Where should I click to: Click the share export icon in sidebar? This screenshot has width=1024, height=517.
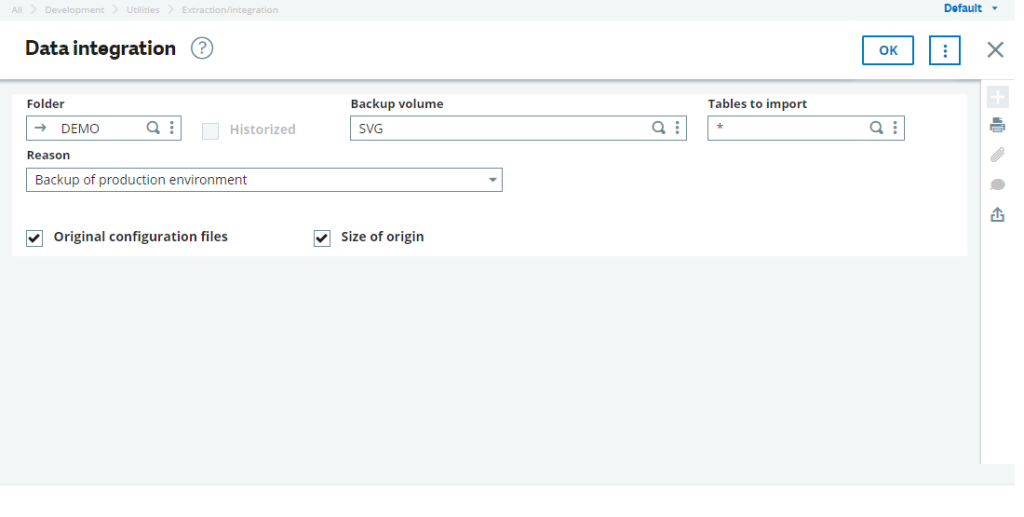[x=997, y=214]
